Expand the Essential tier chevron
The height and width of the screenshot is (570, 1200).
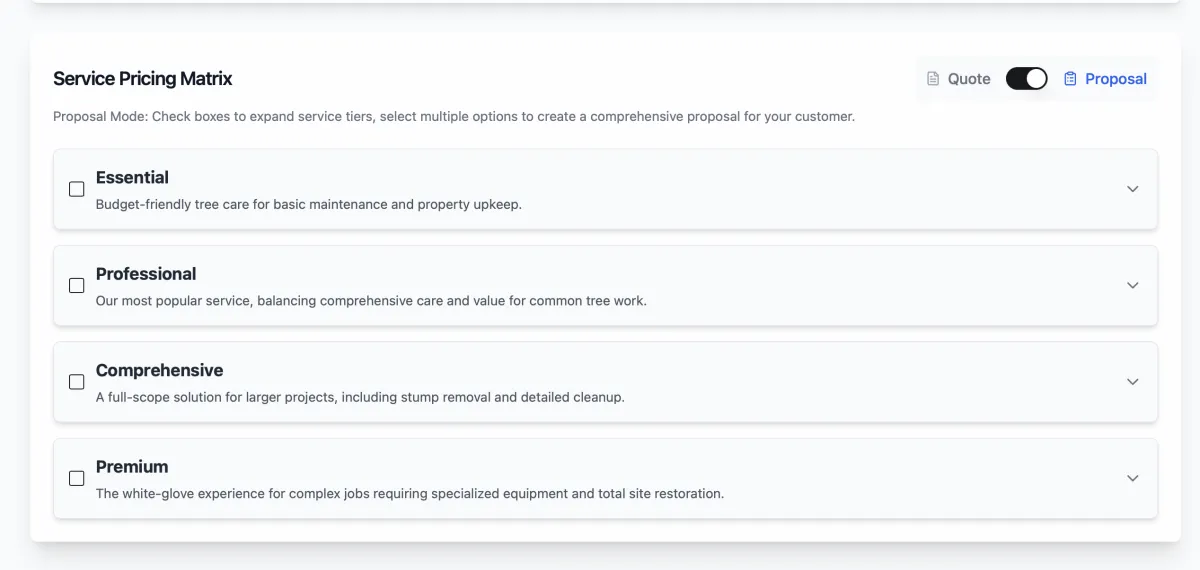pyautogui.click(x=1132, y=189)
